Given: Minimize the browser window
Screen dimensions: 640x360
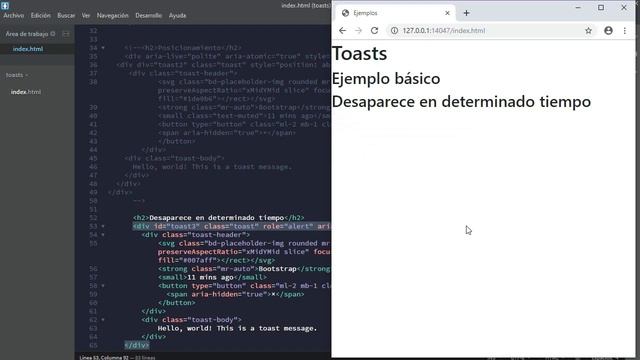Looking at the screenshot, I should click(578, 7).
